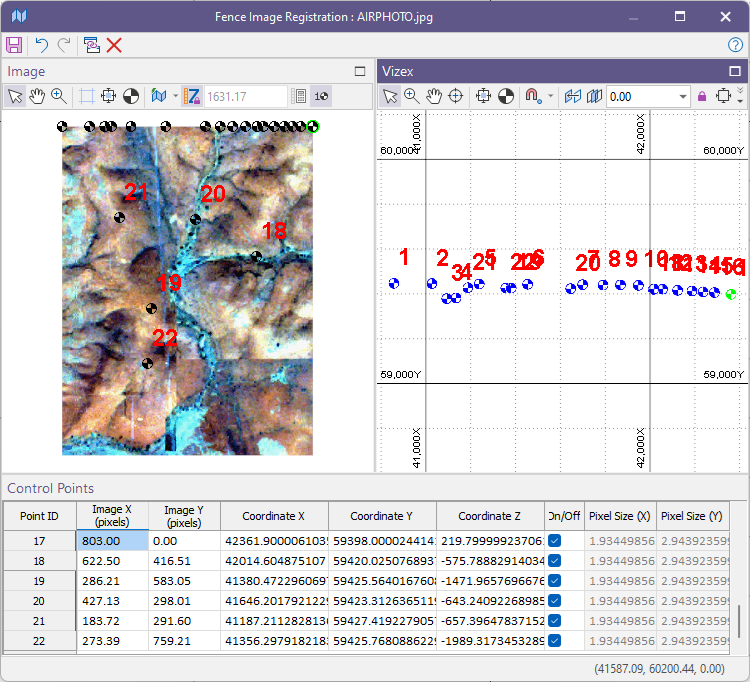Click the snap magnet icon in Vizex toolbar
750x682 pixels.
point(533,96)
